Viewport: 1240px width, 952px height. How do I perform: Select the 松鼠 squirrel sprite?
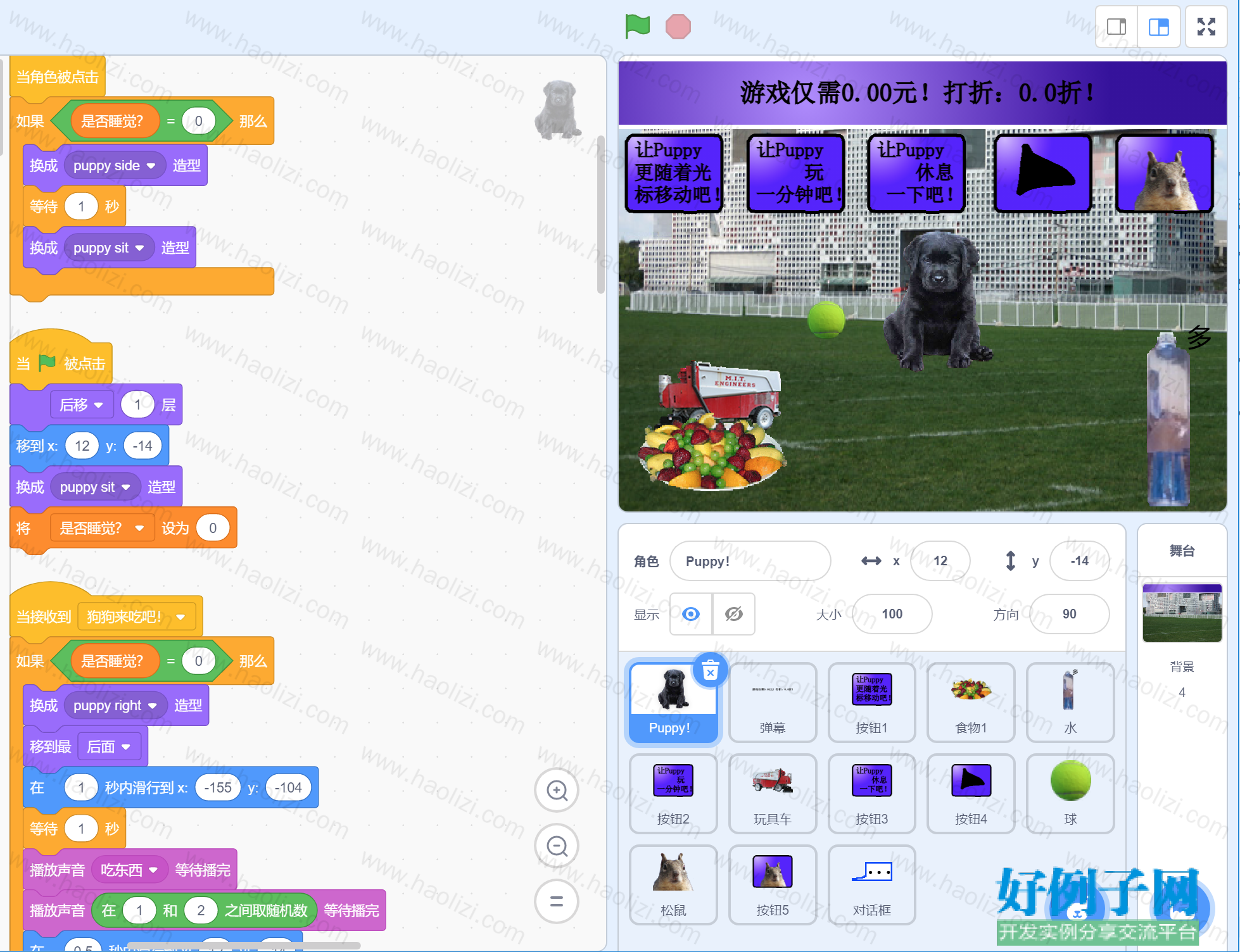point(673,885)
